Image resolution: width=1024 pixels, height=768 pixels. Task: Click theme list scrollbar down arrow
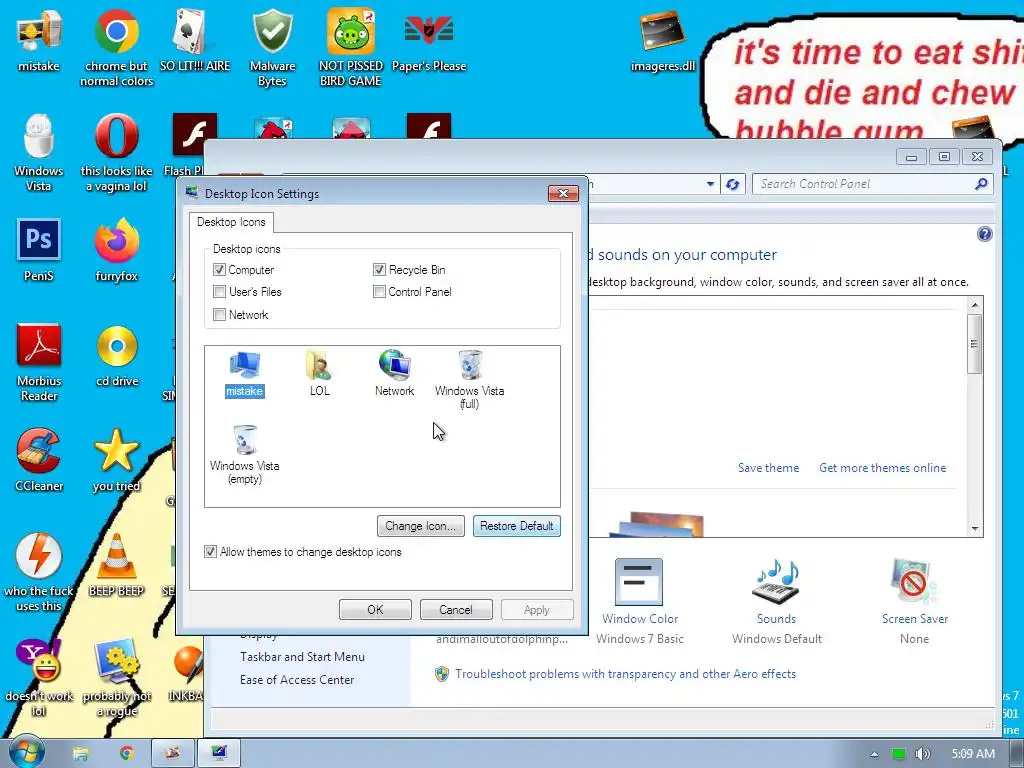[x=974, y=528]
